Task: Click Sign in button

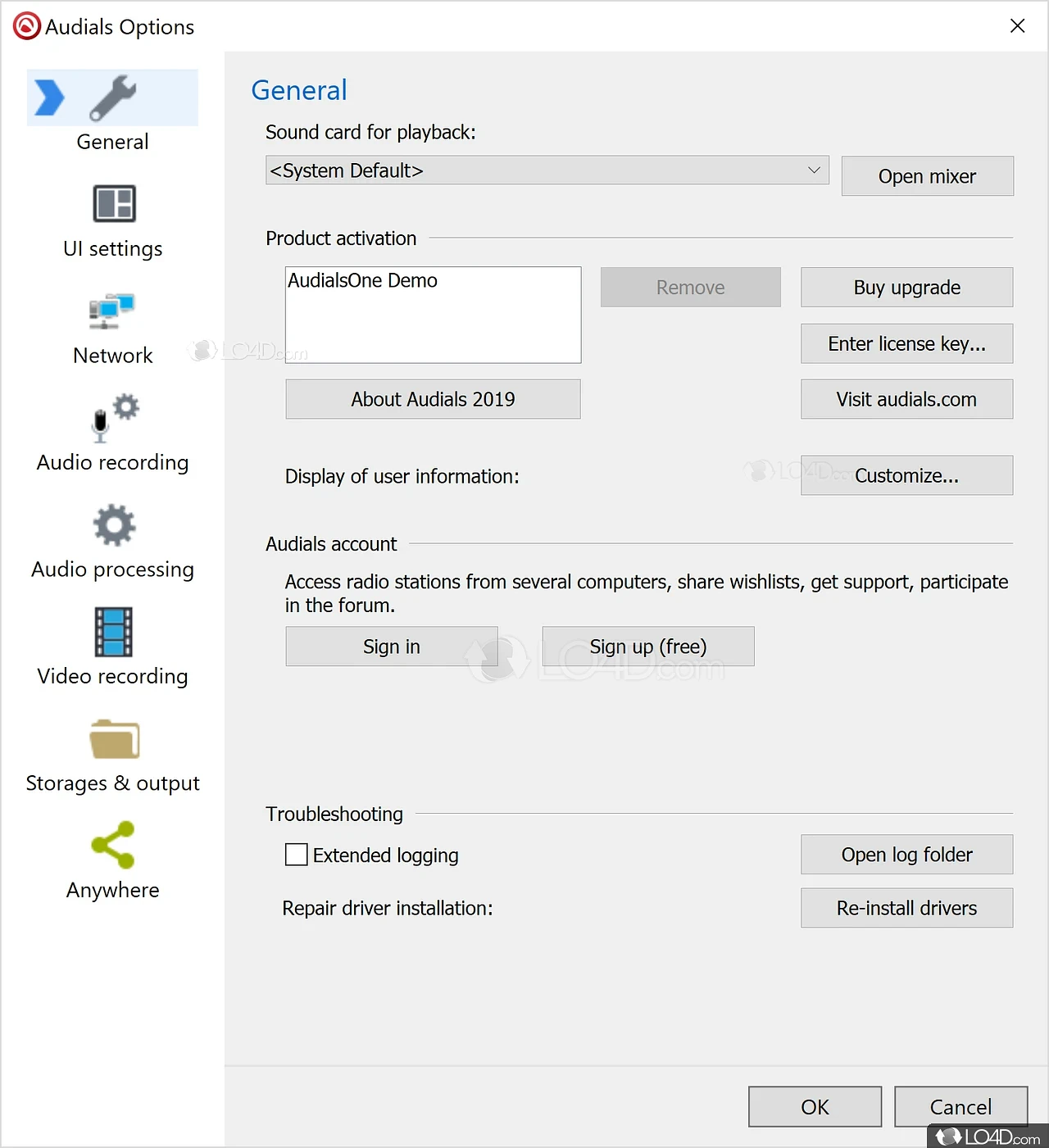Action: pyautogui.click(x=392, y=647)
